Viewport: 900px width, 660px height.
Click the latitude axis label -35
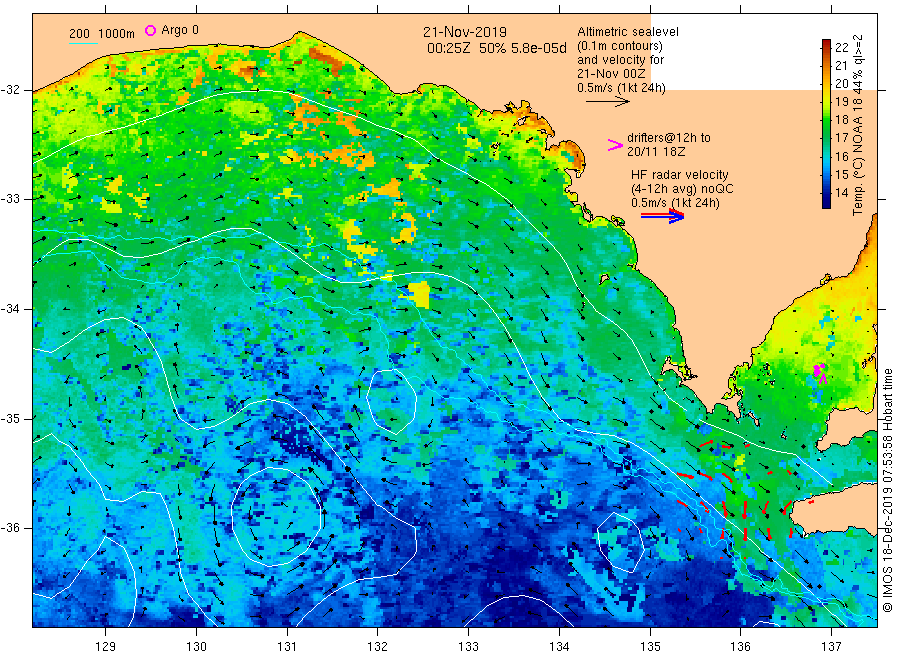click(10, 418)
